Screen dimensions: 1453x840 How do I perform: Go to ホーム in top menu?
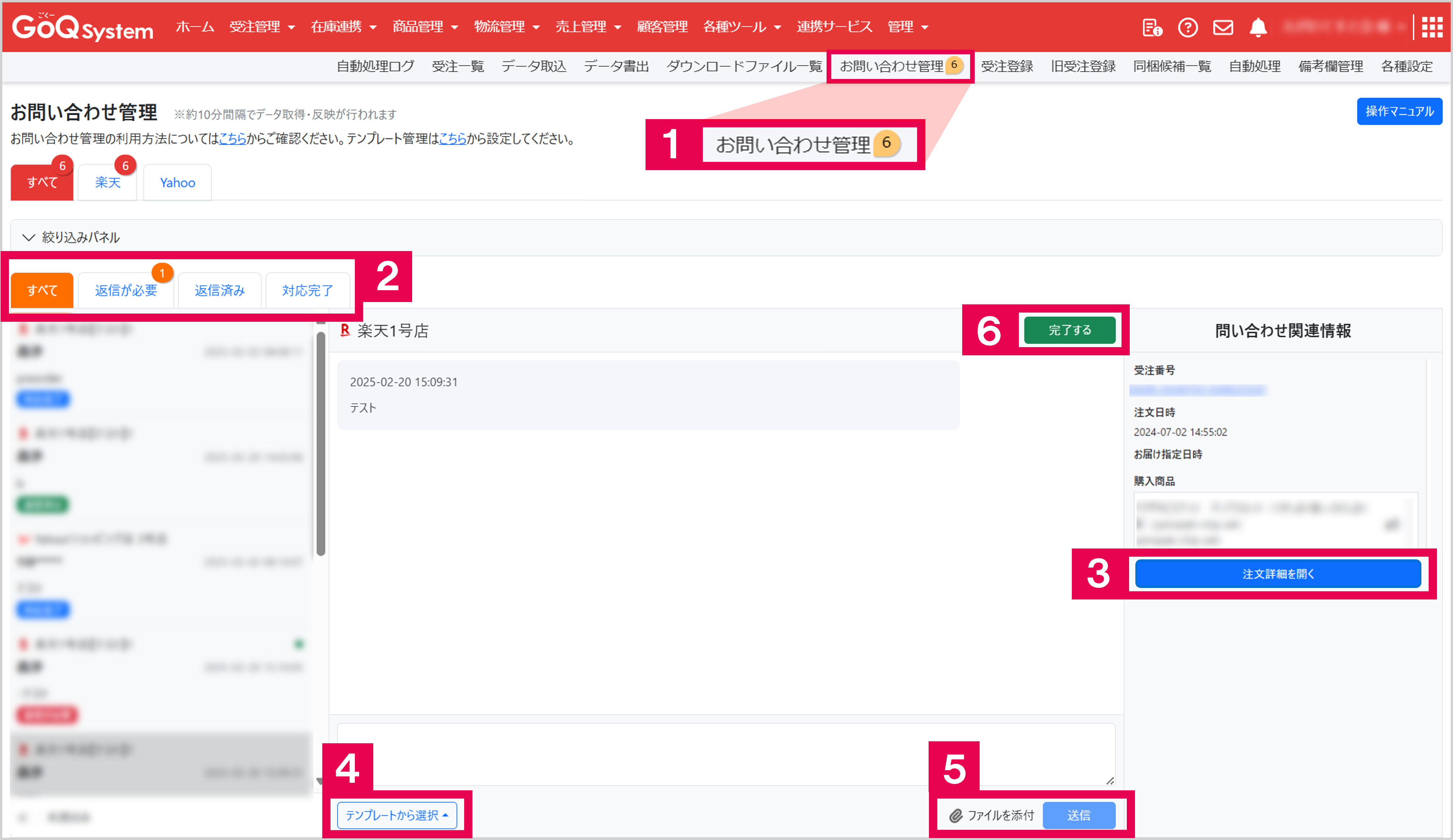[195, 27]
